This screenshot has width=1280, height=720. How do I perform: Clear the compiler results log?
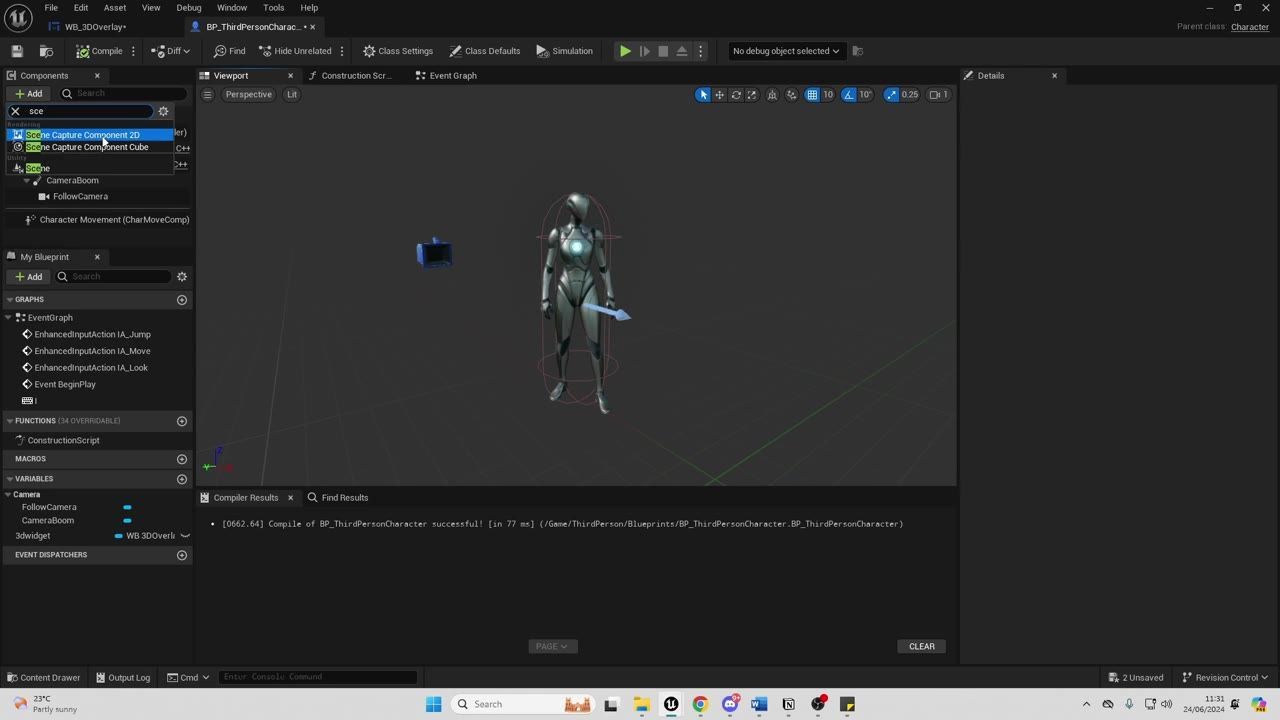pyautogui.click(x=921, y=646)
